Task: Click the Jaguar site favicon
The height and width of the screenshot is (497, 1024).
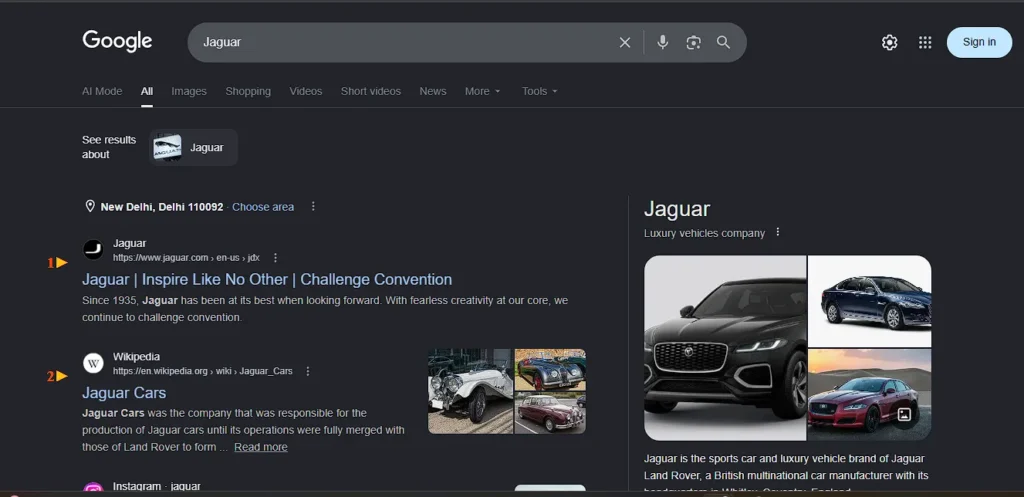Action: (x=93, y=250)
